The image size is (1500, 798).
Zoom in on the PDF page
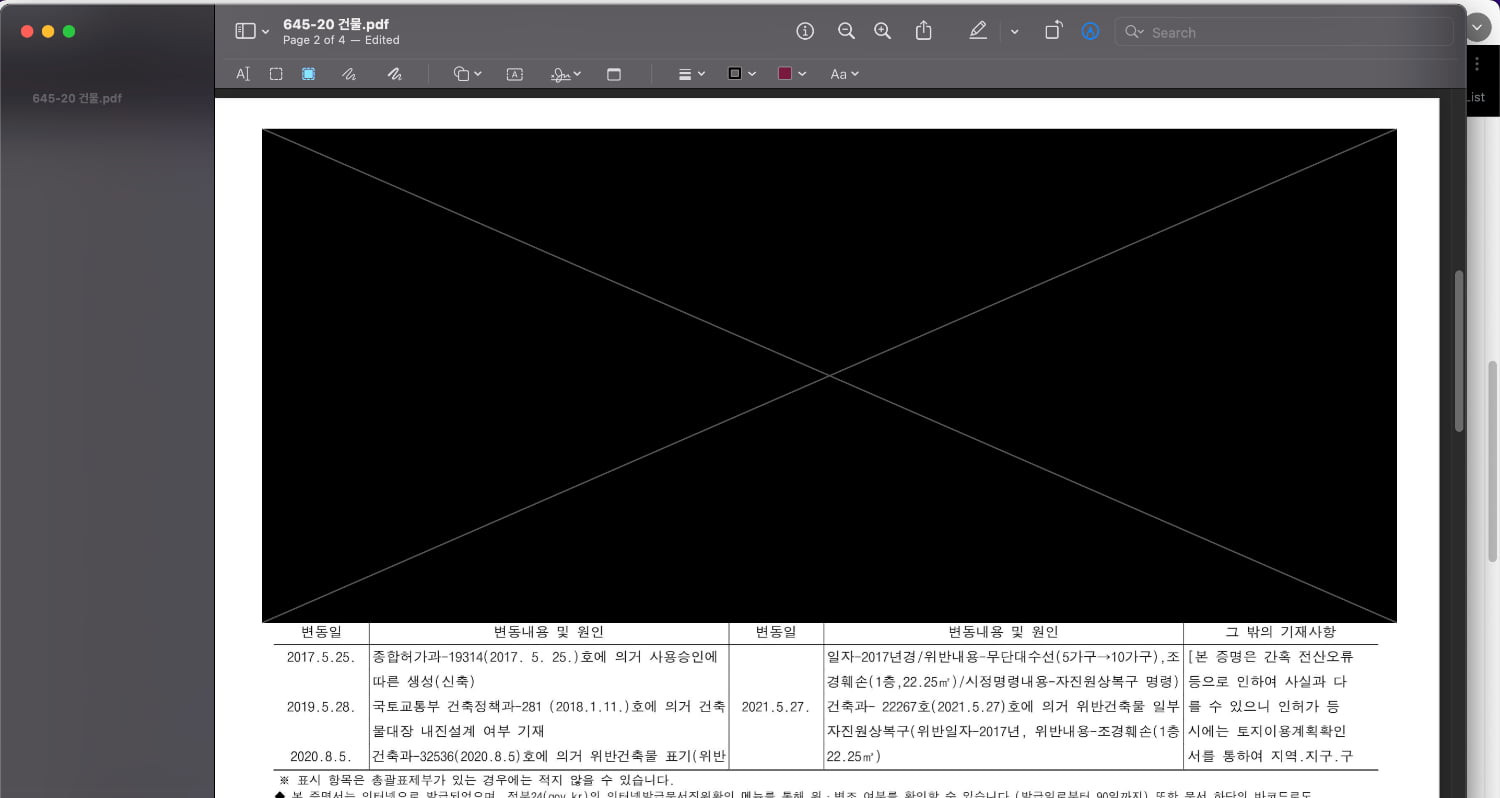883,31
